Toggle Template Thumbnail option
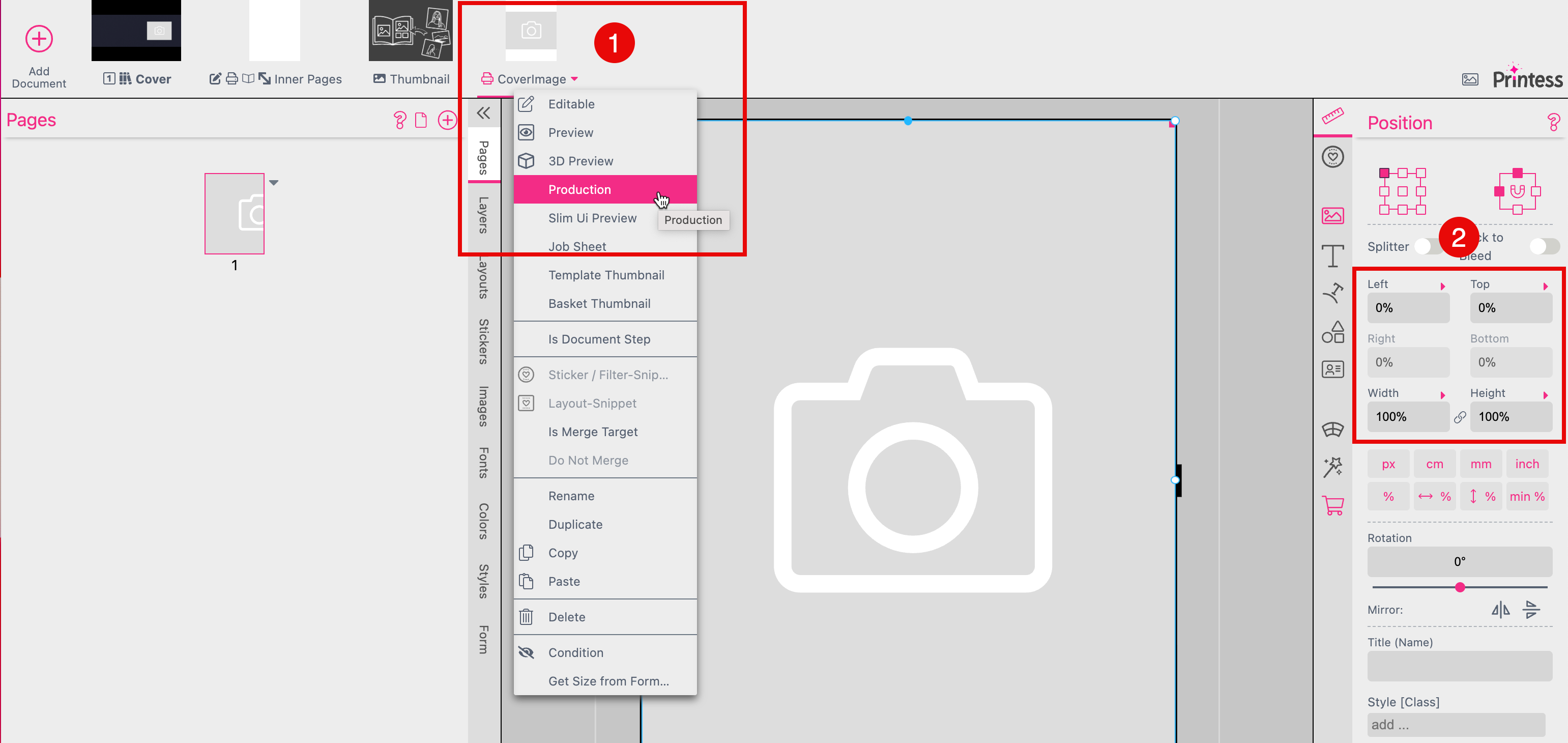 coord(605,275)
